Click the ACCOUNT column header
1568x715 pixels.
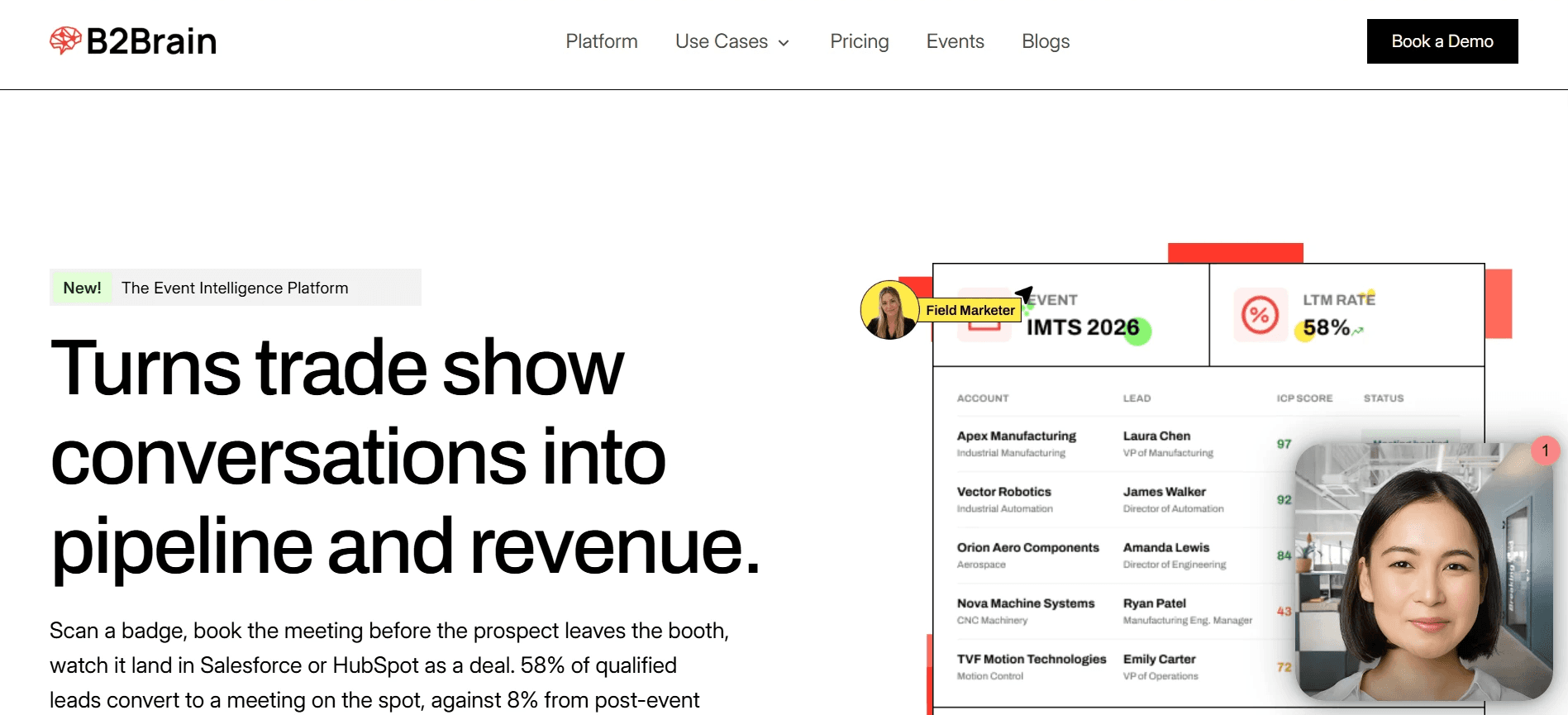pyautogui.click(x=983, y=398)
